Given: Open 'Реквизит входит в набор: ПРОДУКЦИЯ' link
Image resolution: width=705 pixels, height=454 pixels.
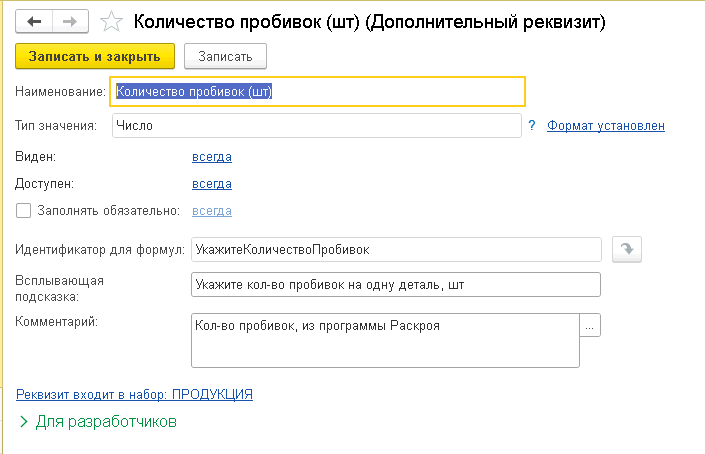Looking at the screenshot, I should (x=135, y=395).
